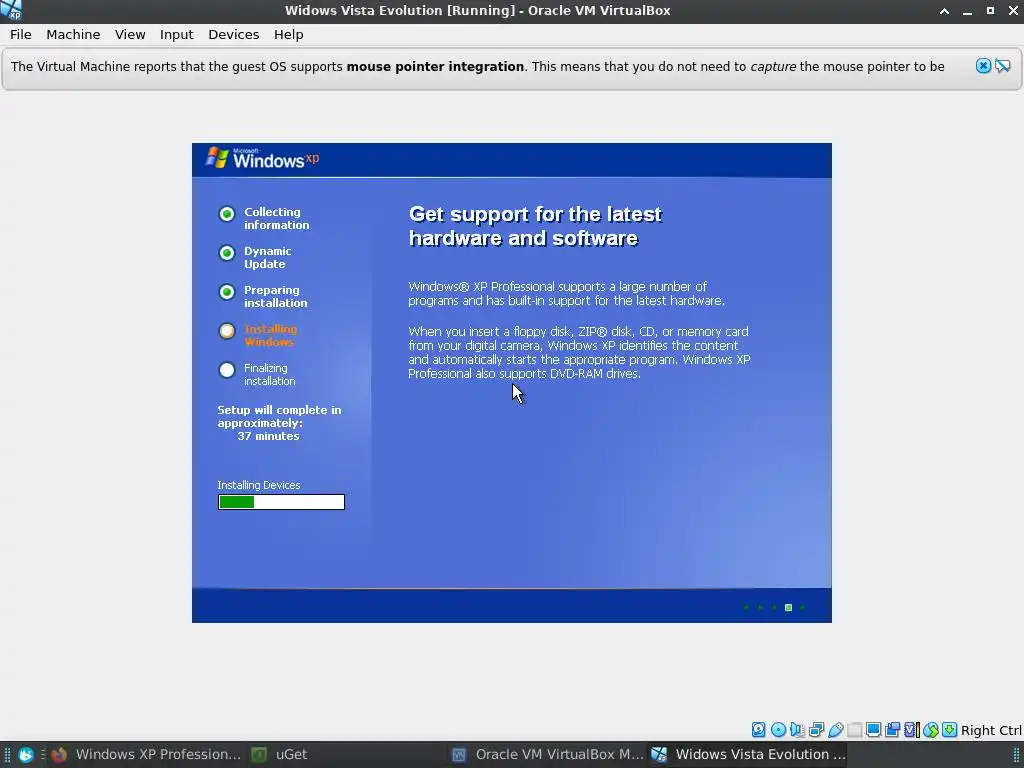Click the USB devices status icon
The width and height of the screenshot is (1024, 768).
[x=835, y=729]
